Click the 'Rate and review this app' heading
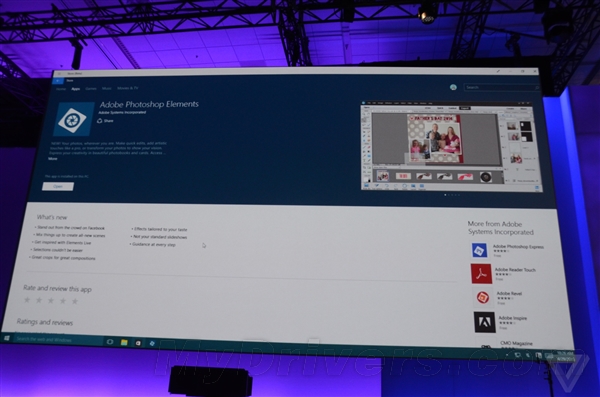Viewport: 600px width, 397px height. [x=57, y=289]
